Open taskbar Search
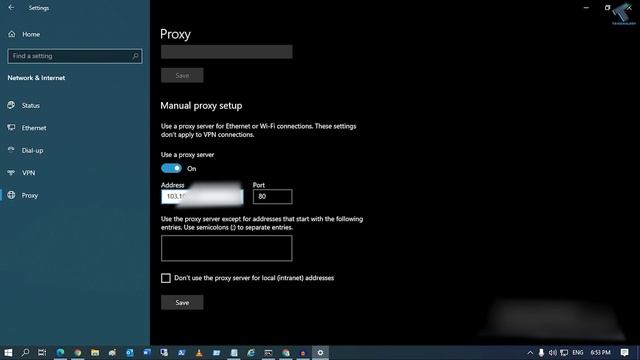Image resolution: width=640 pixels, height=360 pixels. pyautogui.click(x=25, y=353)
